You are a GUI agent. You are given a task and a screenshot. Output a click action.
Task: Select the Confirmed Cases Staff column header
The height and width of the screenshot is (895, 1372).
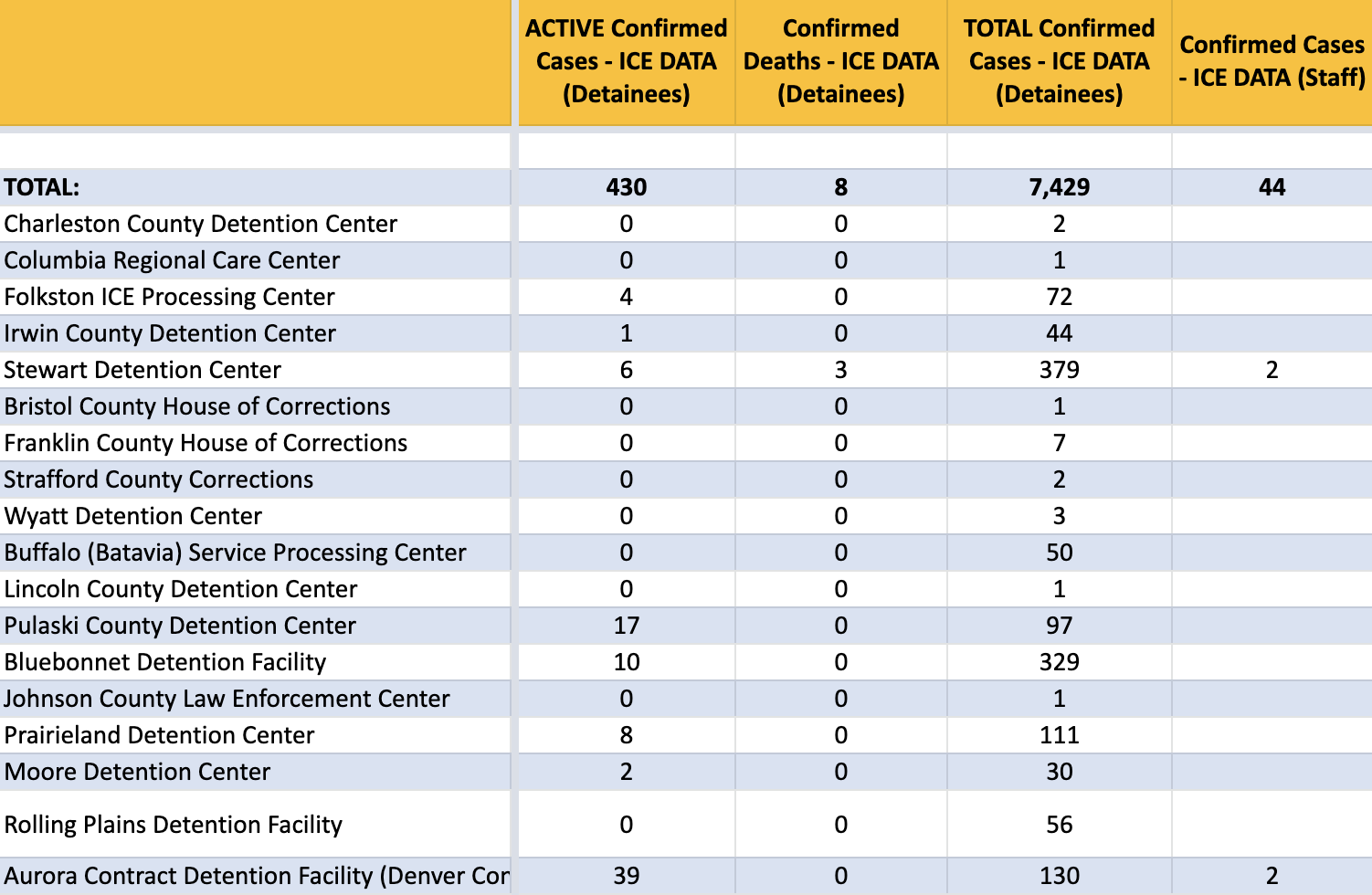pos(1272,61)
